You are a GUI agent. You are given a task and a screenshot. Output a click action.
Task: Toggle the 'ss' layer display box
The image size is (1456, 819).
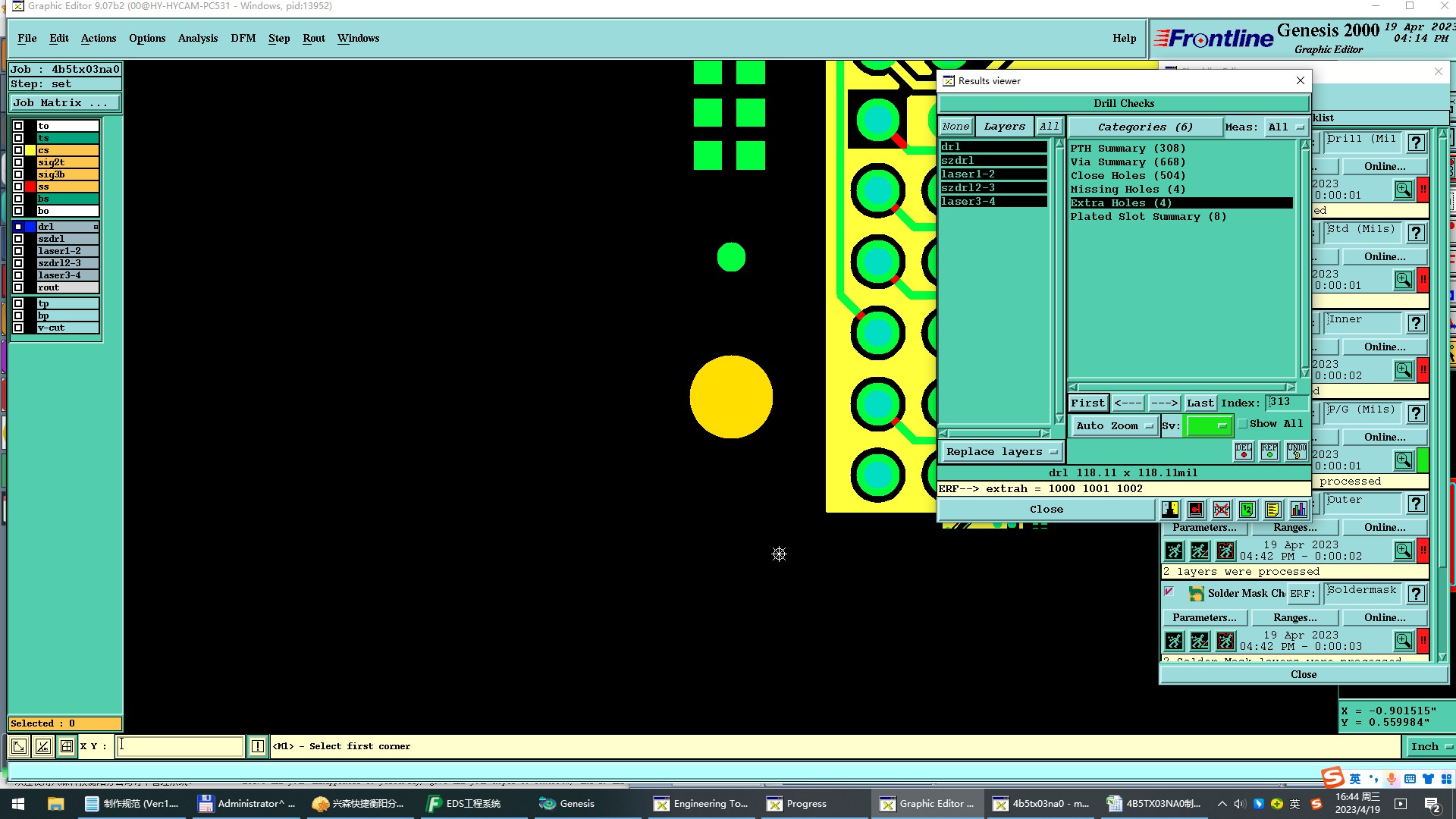pyautogui.click(x=18, y=187)
